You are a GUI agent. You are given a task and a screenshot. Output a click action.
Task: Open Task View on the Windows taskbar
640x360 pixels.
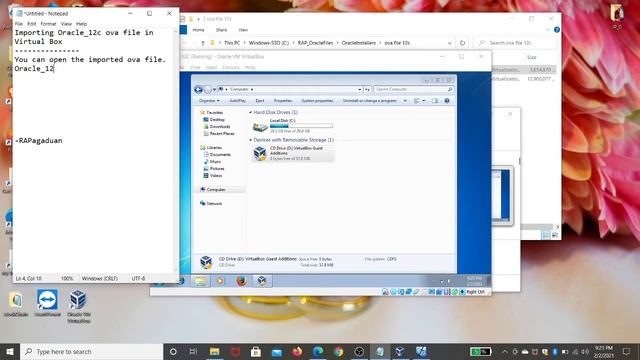[193, 351]
